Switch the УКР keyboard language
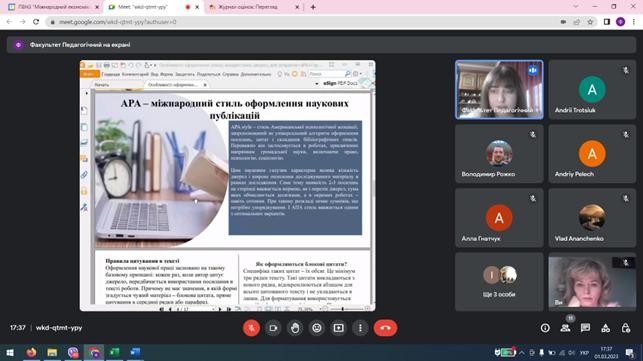The width and height of the screenshot is (643, 361). tap(584, 352)
